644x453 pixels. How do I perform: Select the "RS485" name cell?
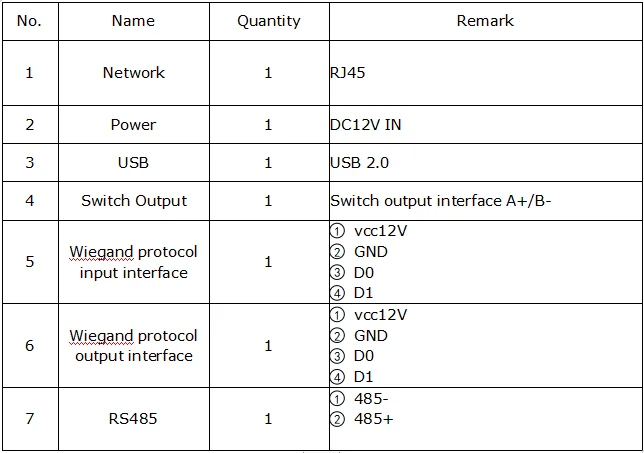point(133,419)
